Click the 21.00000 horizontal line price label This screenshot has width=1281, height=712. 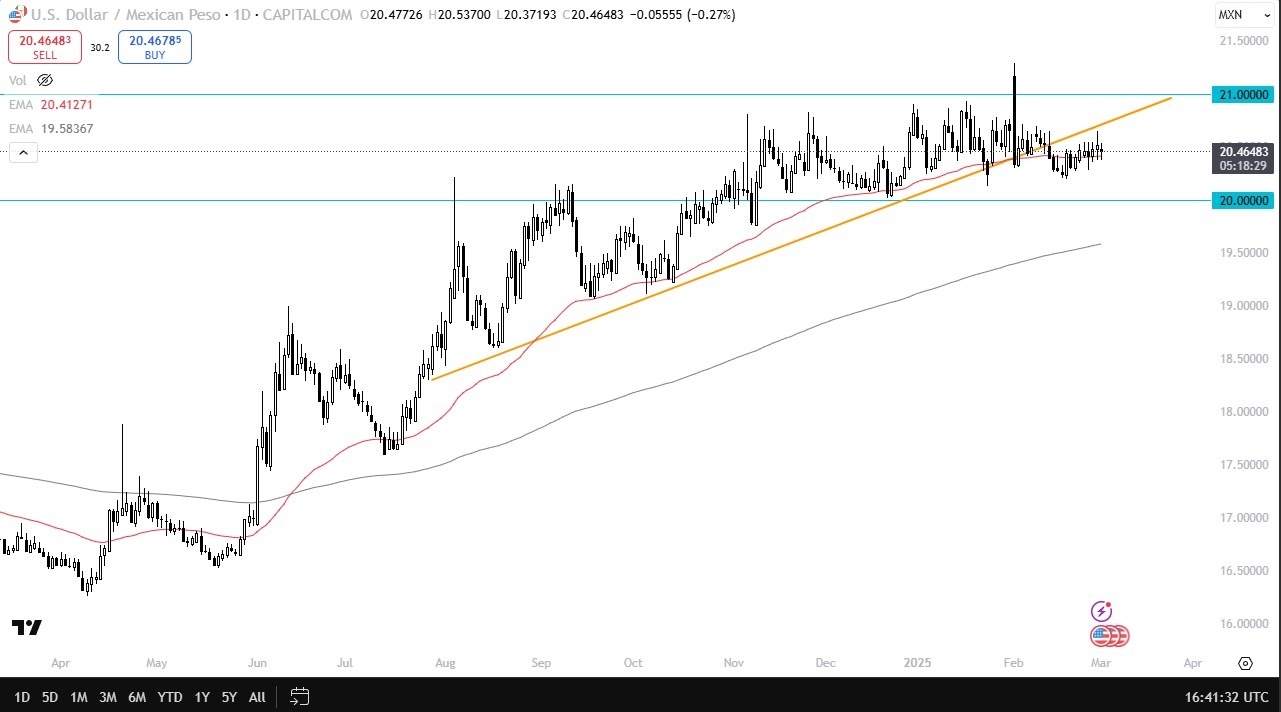tap(1243, 94)
